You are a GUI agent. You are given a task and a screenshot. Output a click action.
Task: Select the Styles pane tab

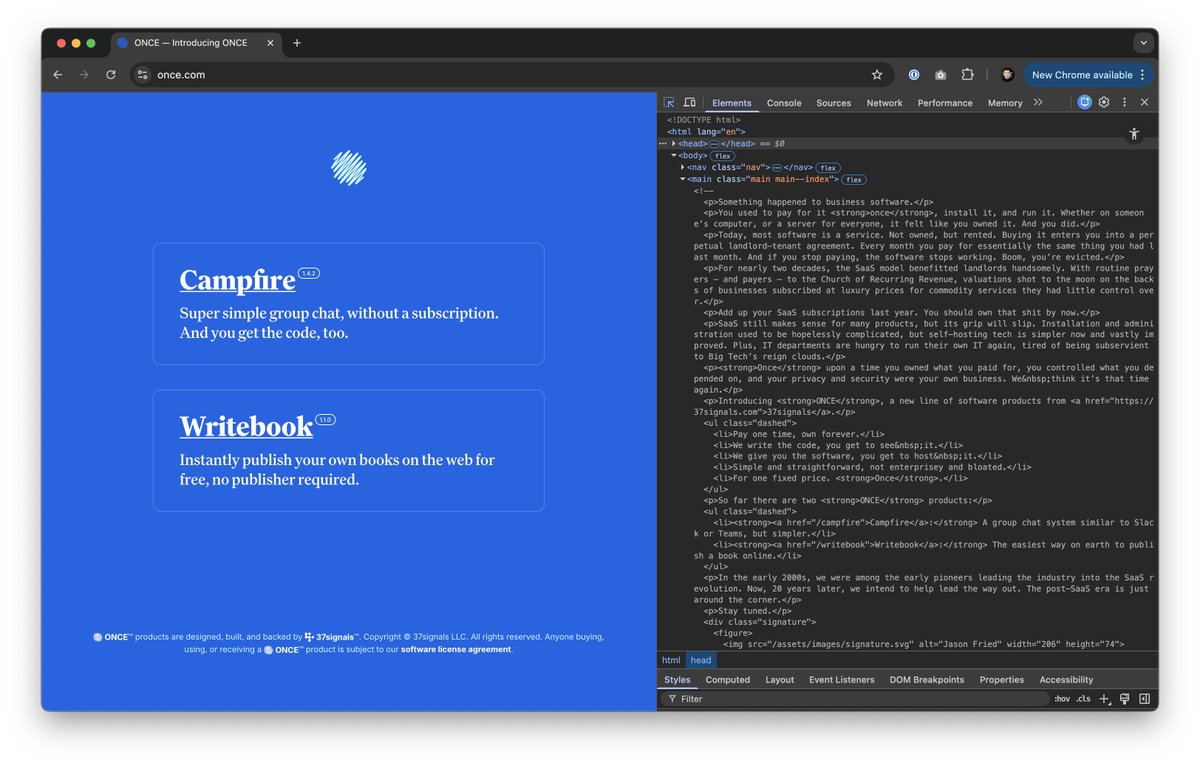pyautogui.click(x=677, y=680)
